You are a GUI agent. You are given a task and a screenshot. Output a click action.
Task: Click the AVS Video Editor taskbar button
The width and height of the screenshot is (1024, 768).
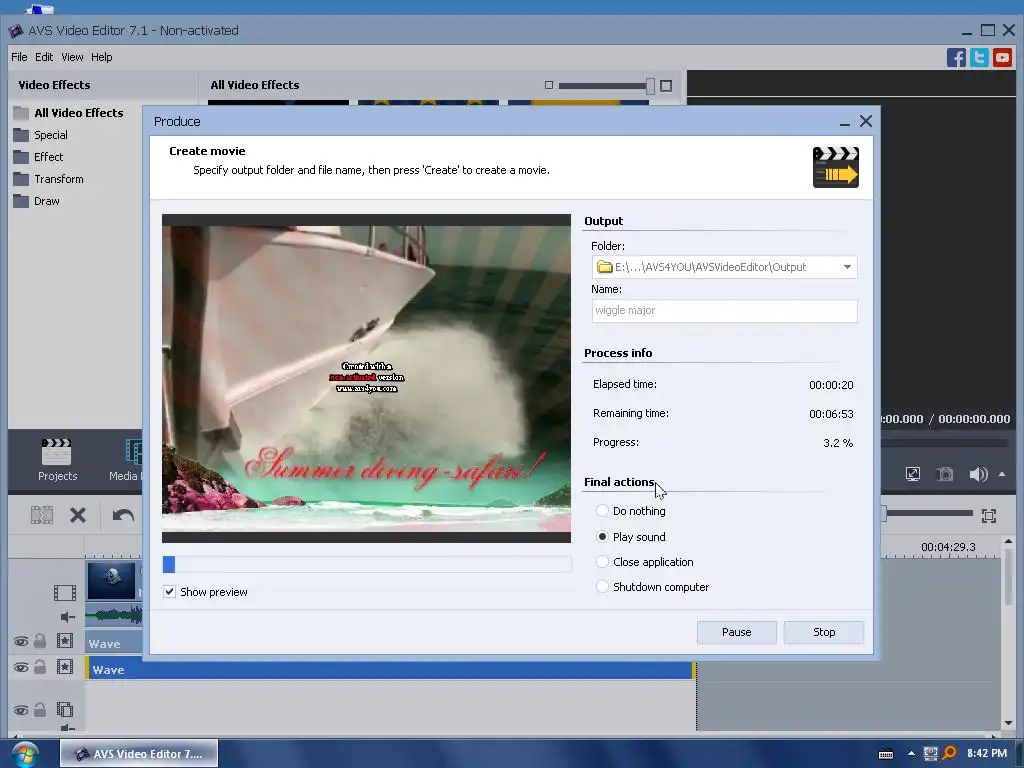(x=139, y=754)
